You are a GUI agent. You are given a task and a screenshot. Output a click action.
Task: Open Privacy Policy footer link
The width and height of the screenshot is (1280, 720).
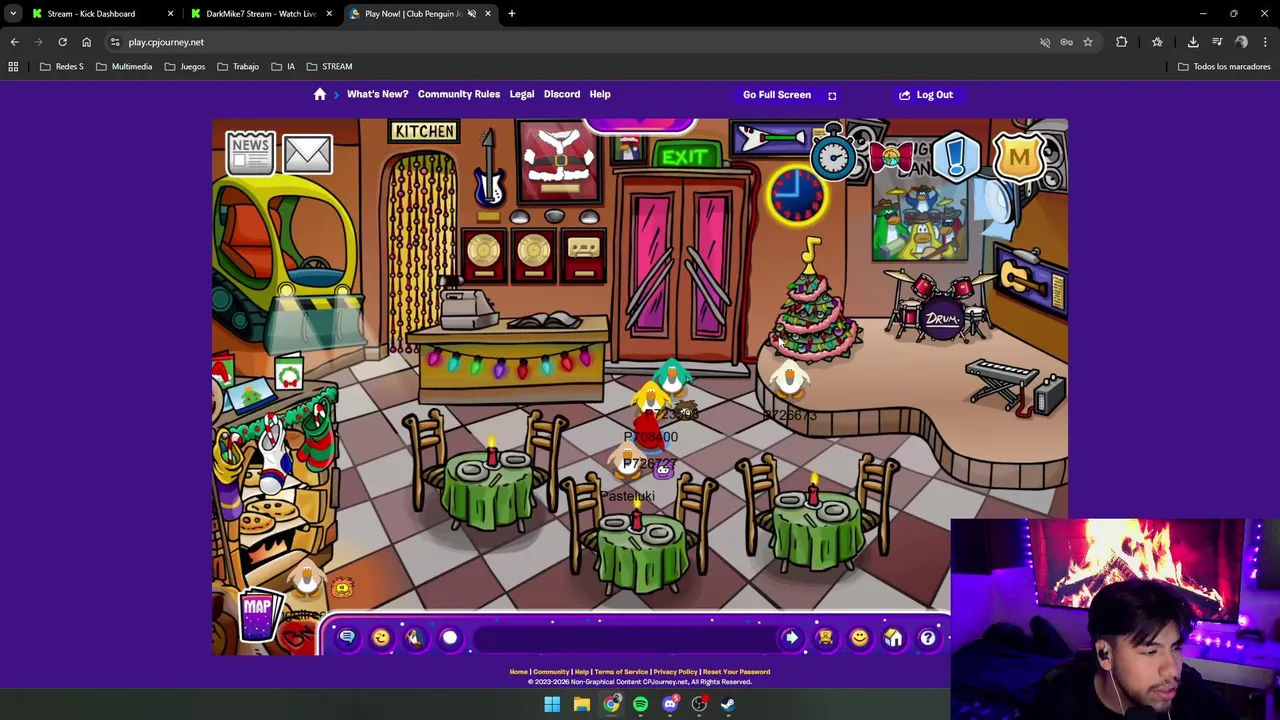[675, 672]
